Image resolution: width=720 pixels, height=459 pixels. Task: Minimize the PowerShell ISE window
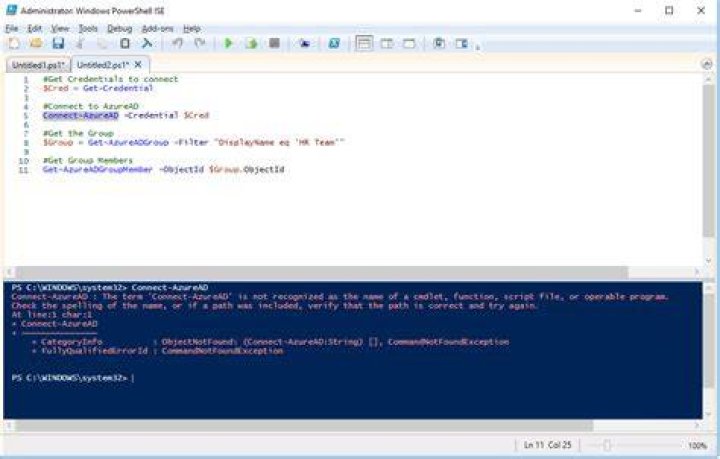[x=638, y=11]
